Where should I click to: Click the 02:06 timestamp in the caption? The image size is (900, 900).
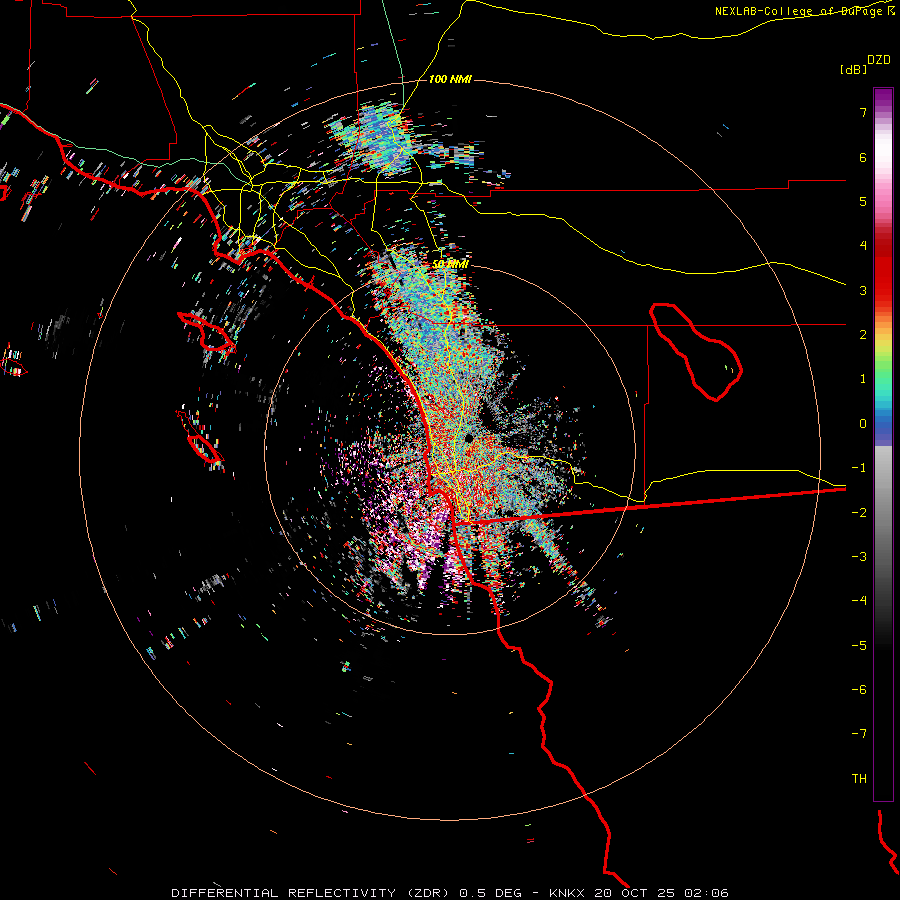point(706,893)
